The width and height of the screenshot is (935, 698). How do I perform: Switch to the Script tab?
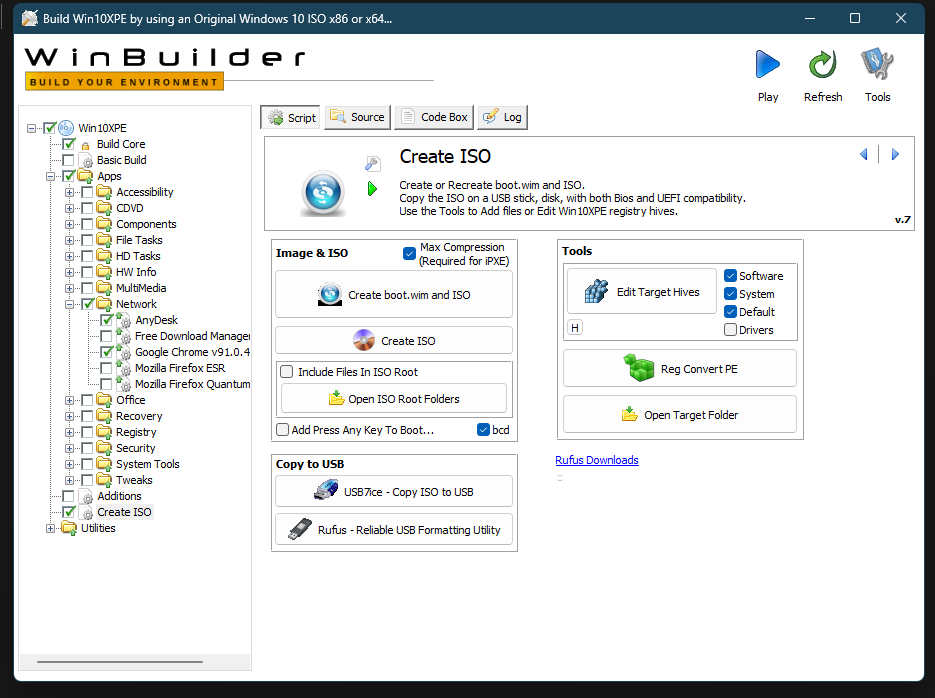290,117
